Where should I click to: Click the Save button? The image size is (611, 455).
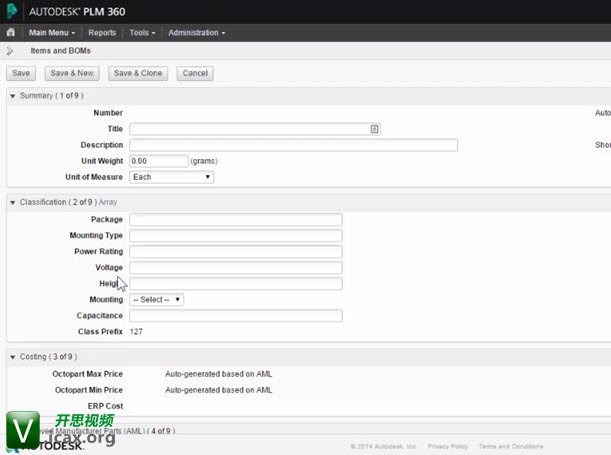click(21, 73)
